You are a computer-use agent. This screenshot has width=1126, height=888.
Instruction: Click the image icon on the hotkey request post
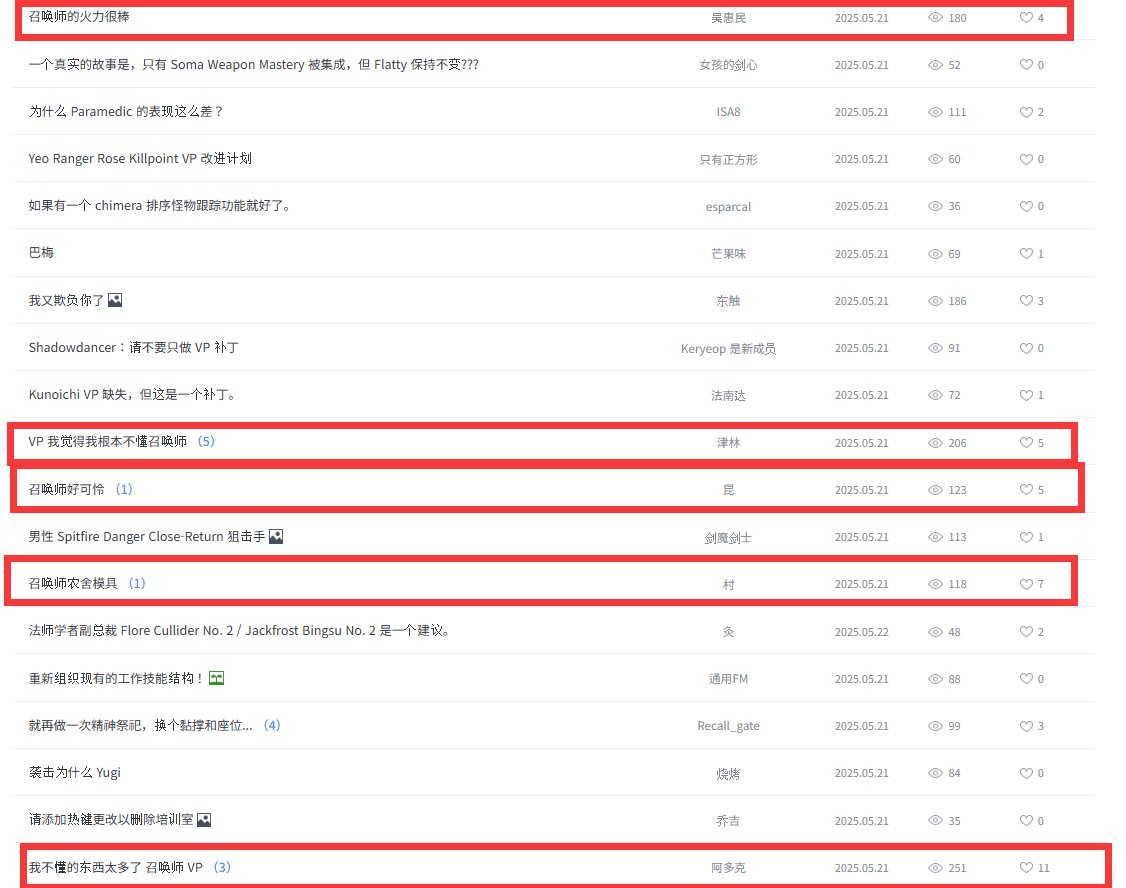tap(204, 819)
